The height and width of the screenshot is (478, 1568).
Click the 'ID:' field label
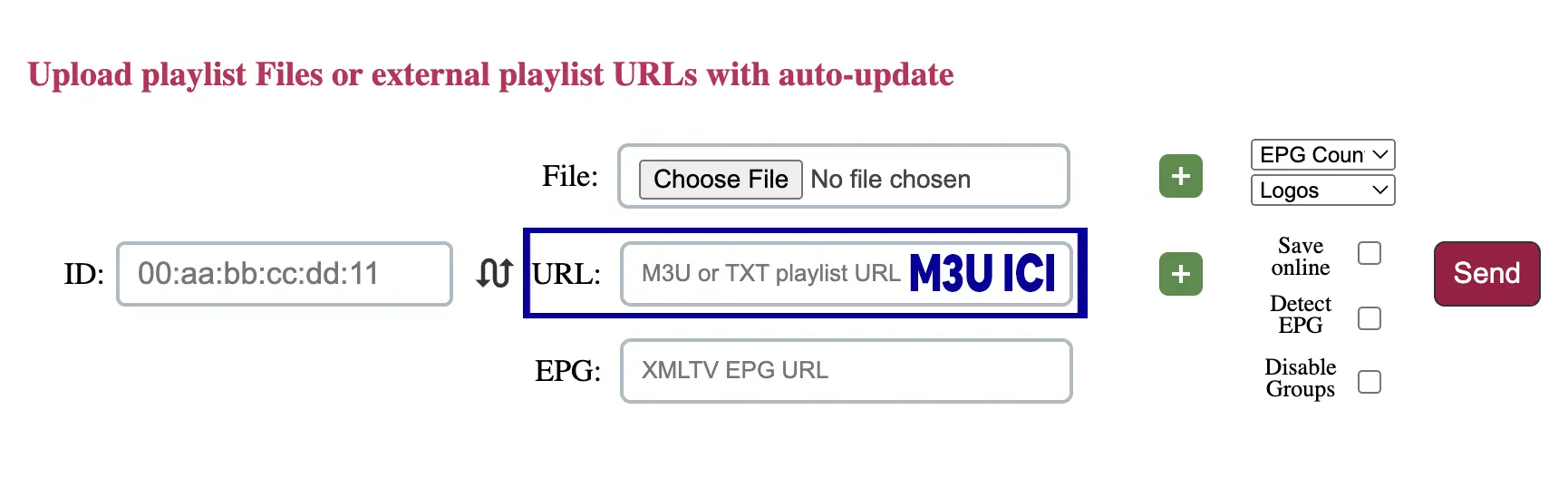pos(83,274)
